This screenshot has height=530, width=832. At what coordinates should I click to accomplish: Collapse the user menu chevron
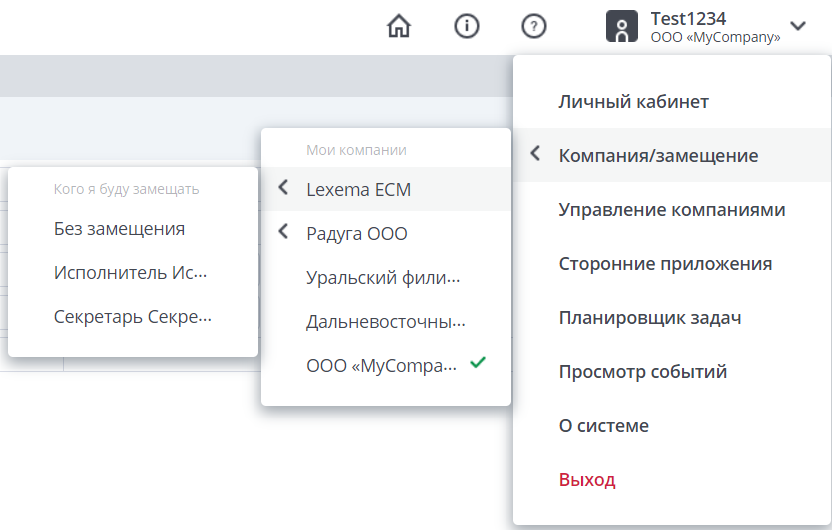tap(797, 27)
